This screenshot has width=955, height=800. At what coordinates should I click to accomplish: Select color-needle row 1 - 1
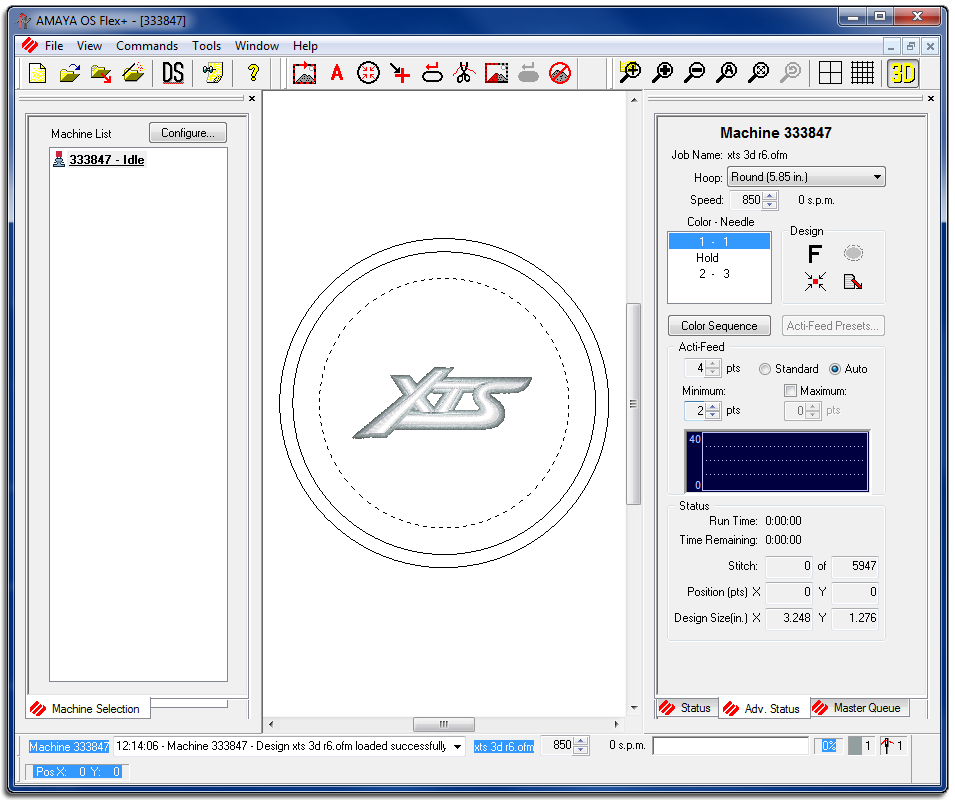click(x=719, y=242)
